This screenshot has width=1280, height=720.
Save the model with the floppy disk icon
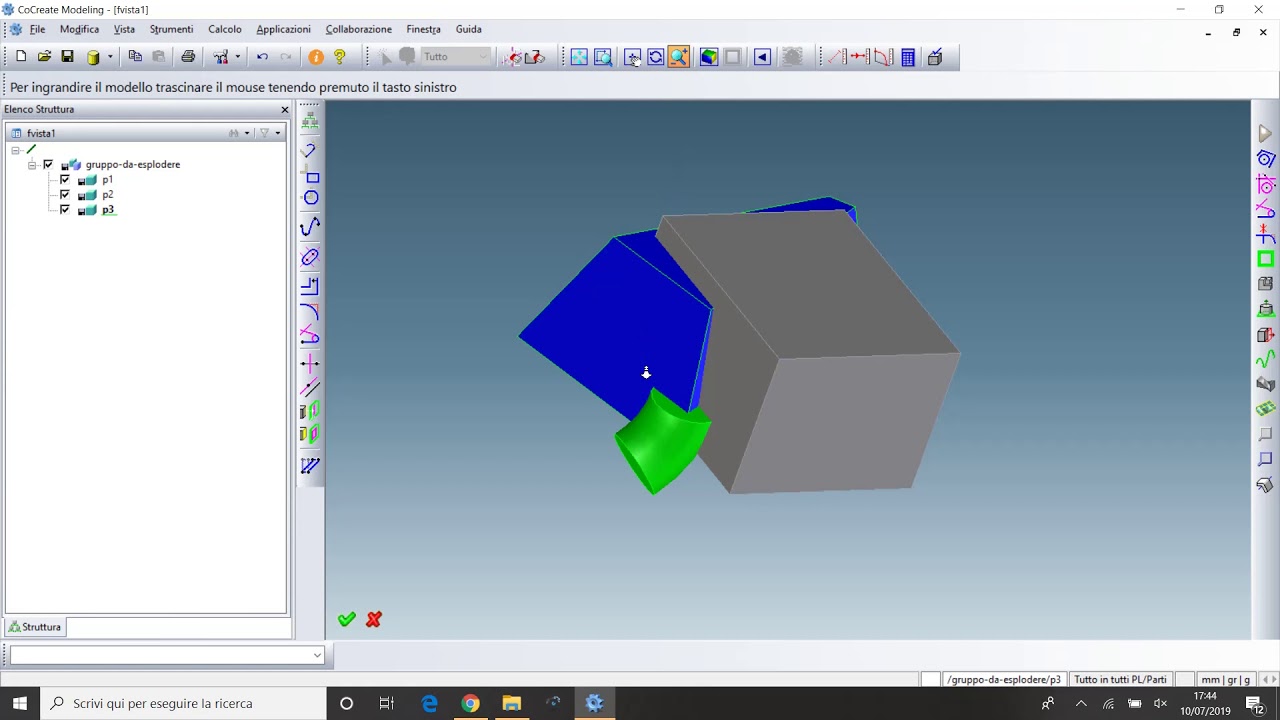[x=67, y=57]
